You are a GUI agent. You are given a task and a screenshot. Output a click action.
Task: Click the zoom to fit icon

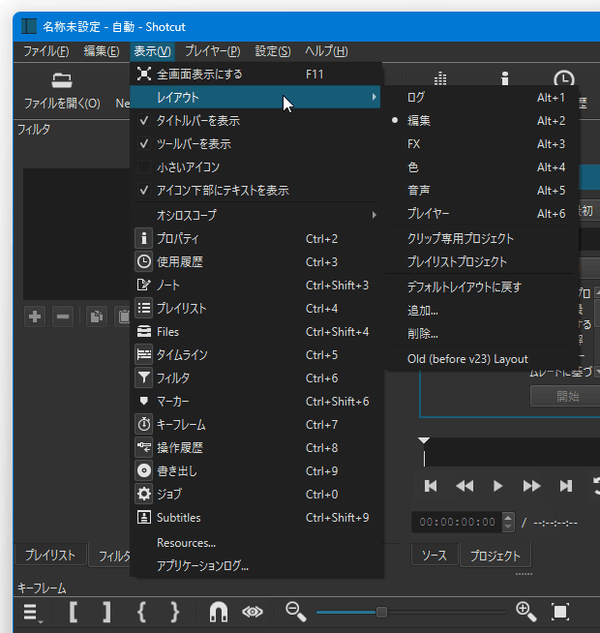coord(560,612)
